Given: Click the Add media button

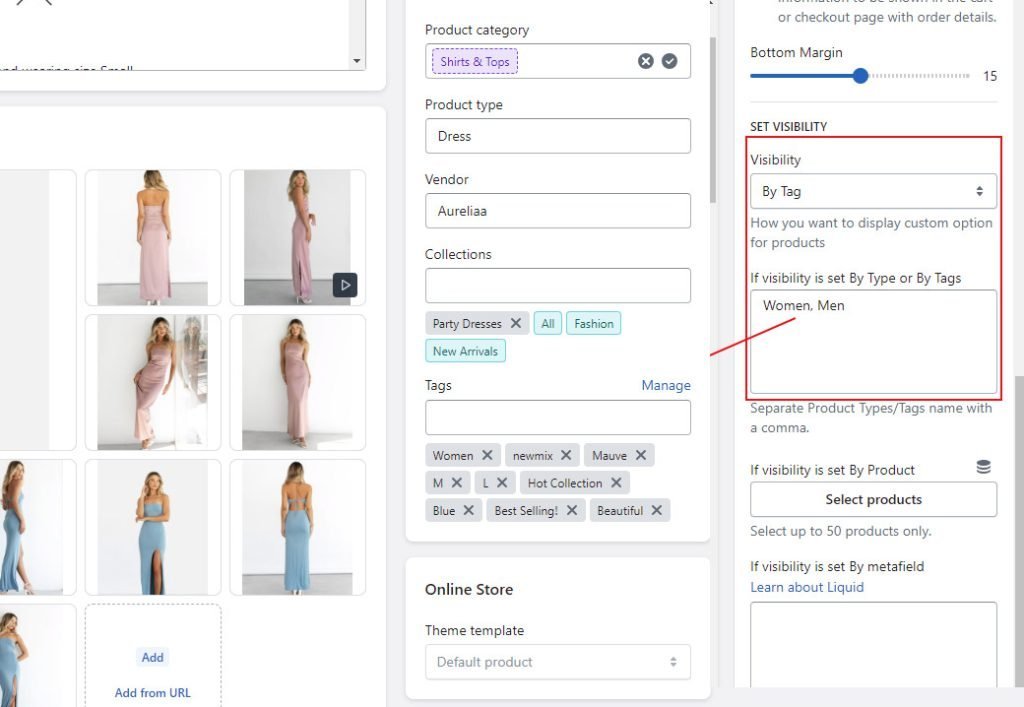Looking at the screenshot, I should (152, 657).
